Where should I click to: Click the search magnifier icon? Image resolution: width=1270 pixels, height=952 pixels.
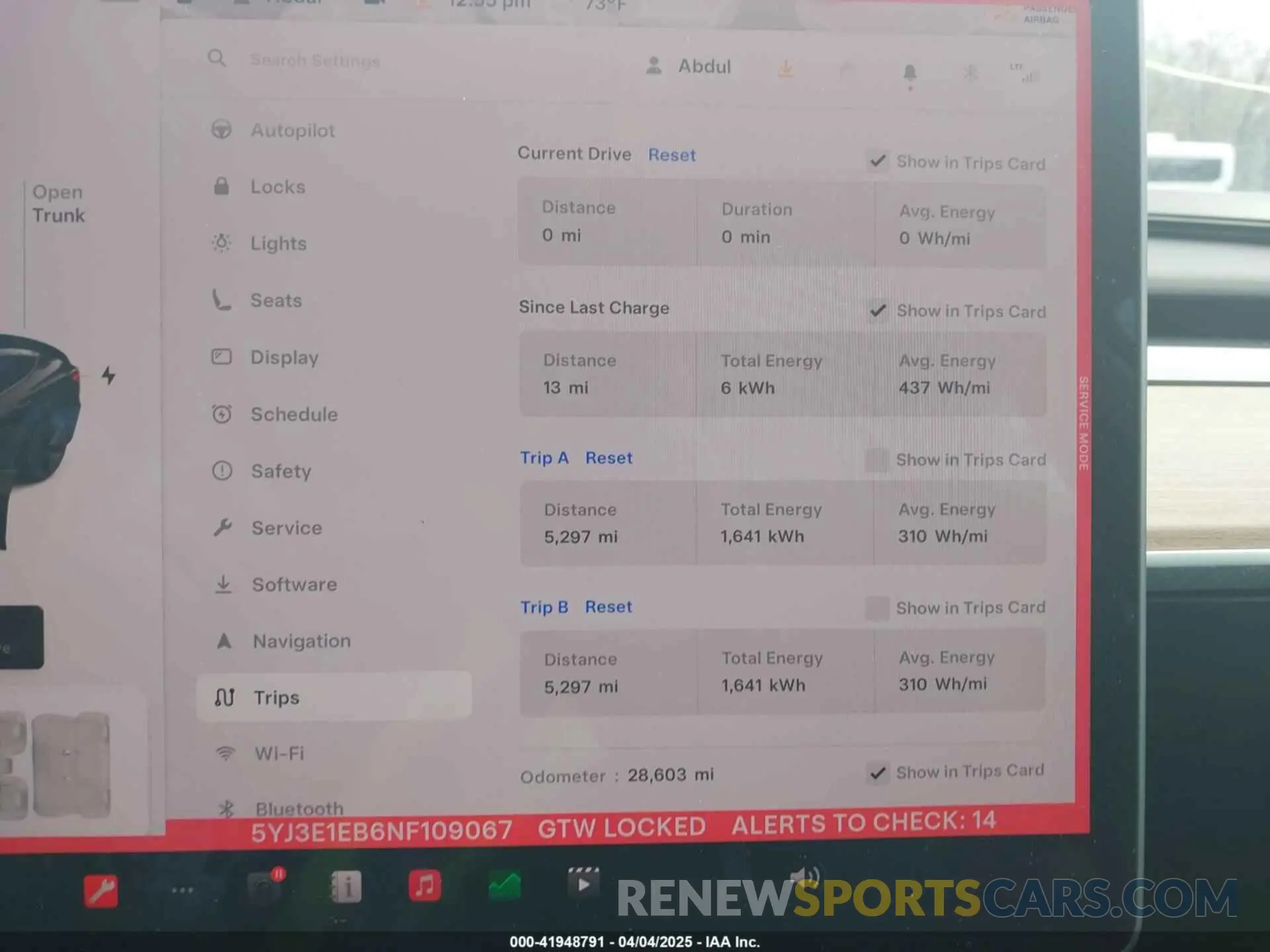217,58
